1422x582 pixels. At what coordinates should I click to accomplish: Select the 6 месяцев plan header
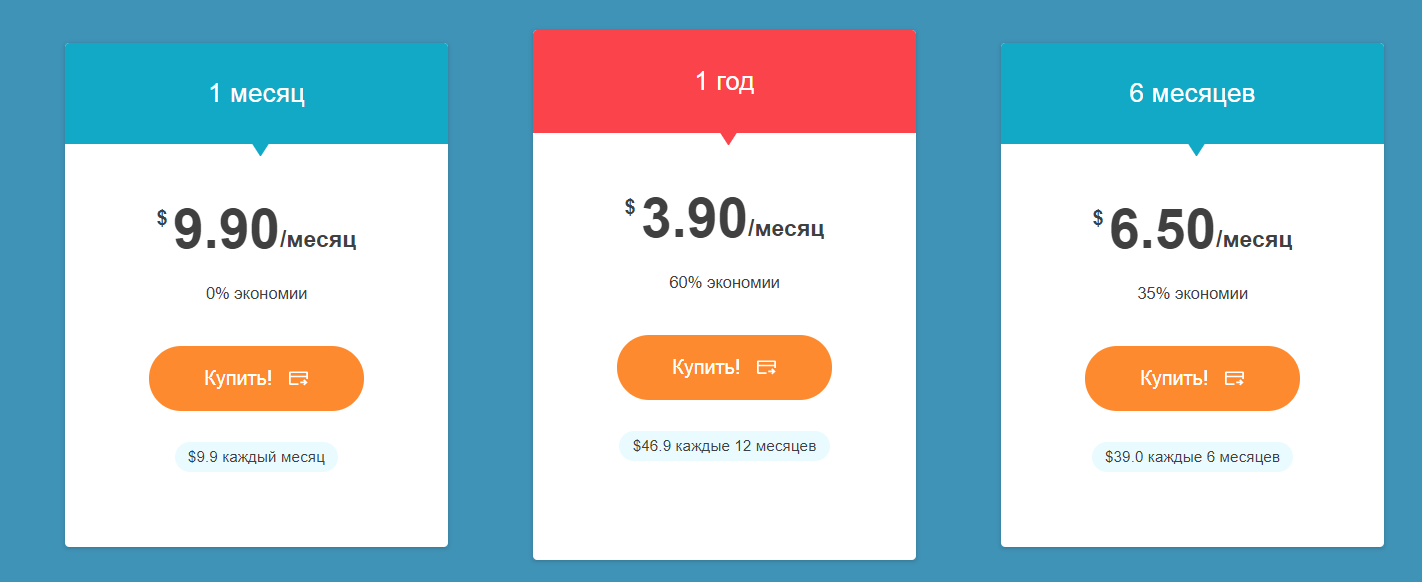[1192, 94]
